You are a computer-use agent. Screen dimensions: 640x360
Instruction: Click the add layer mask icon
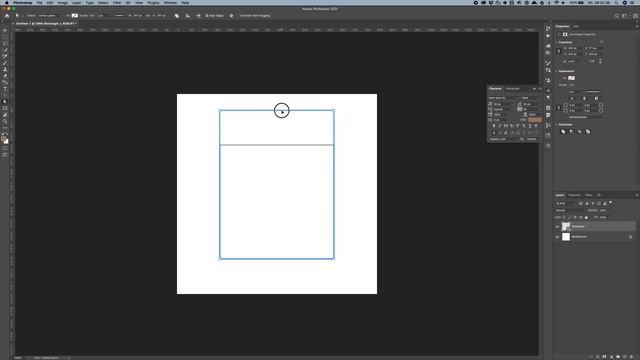[x=604, y=357]
